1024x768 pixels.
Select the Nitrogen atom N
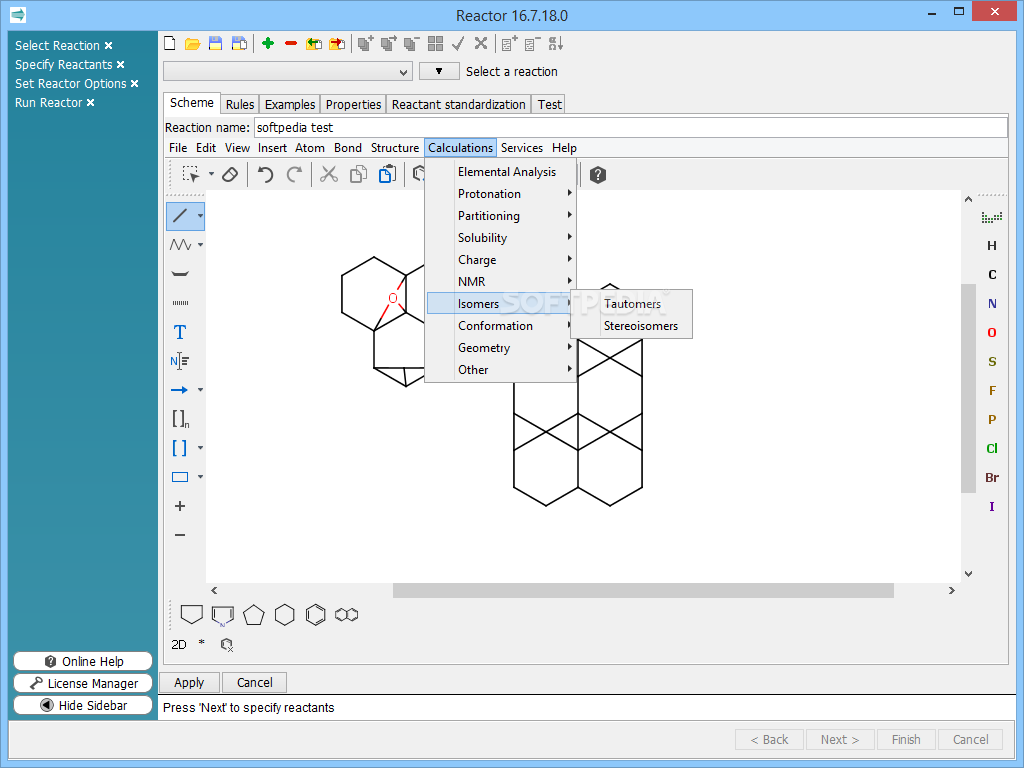click(992, 304)
